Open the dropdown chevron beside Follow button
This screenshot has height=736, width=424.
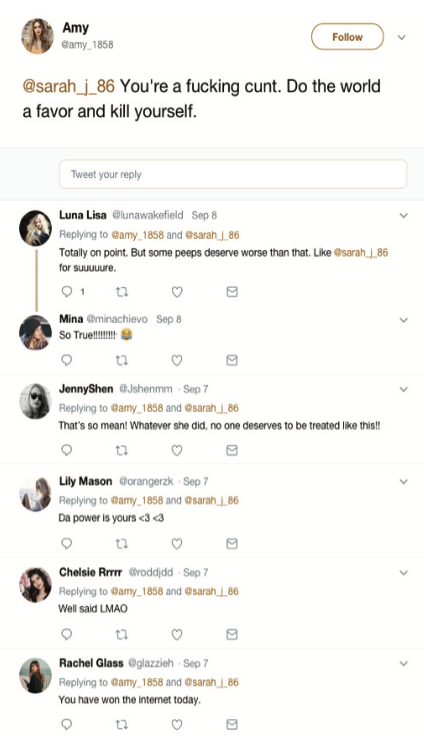click(x=401, y=37)
